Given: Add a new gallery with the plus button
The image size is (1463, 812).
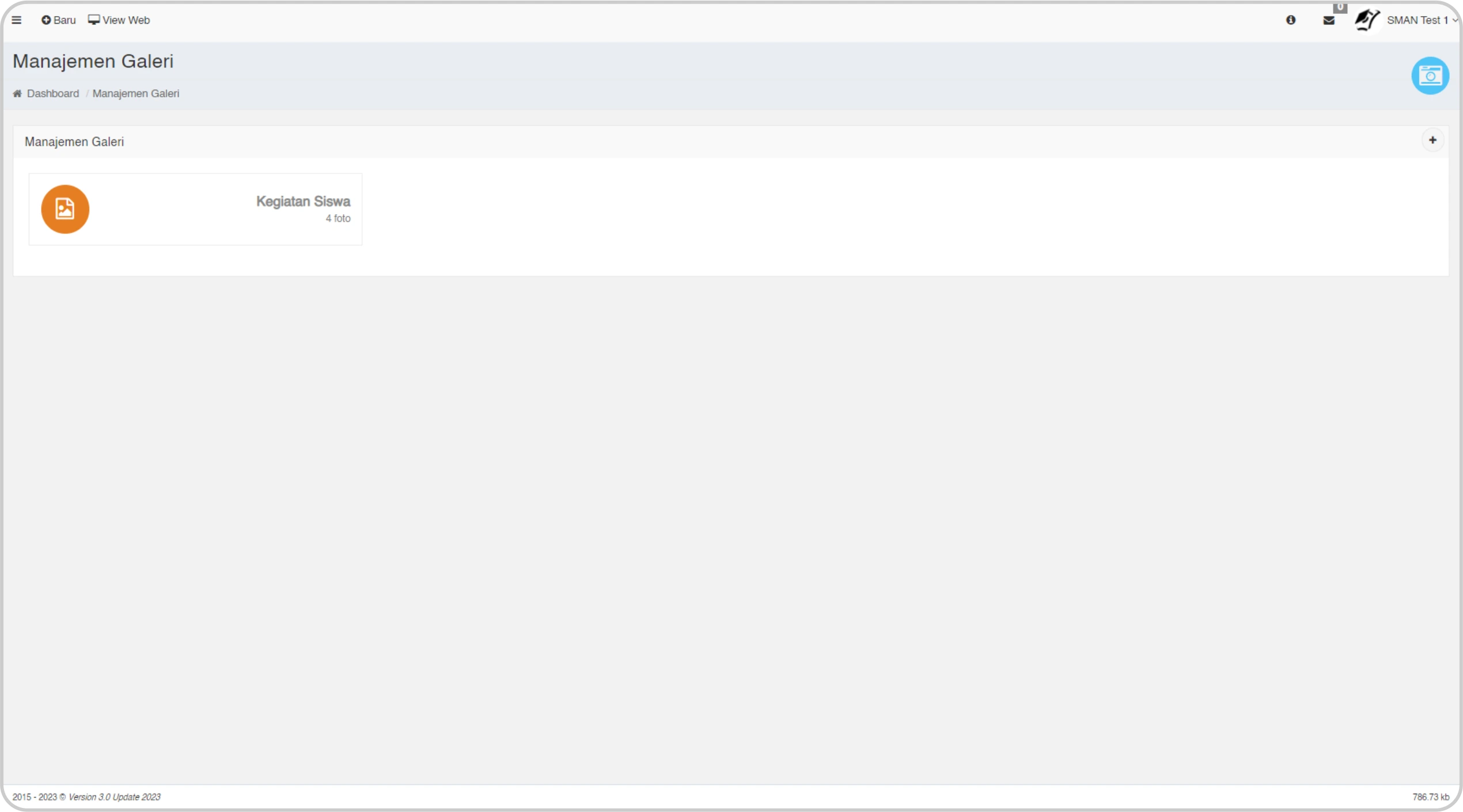Looking at the screenshot, I should tap(1432, 141).
